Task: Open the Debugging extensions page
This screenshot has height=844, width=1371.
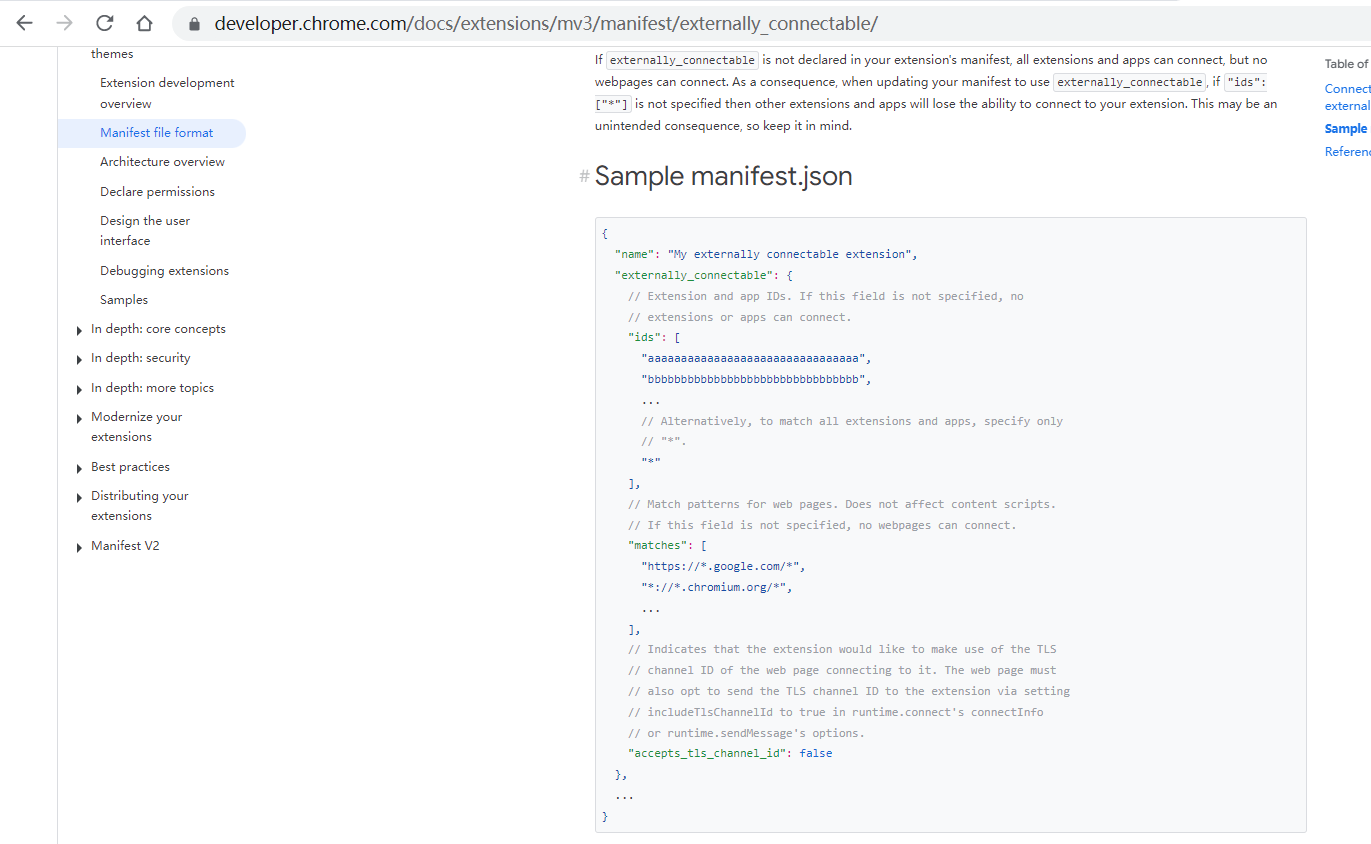Action: (164, 270)
